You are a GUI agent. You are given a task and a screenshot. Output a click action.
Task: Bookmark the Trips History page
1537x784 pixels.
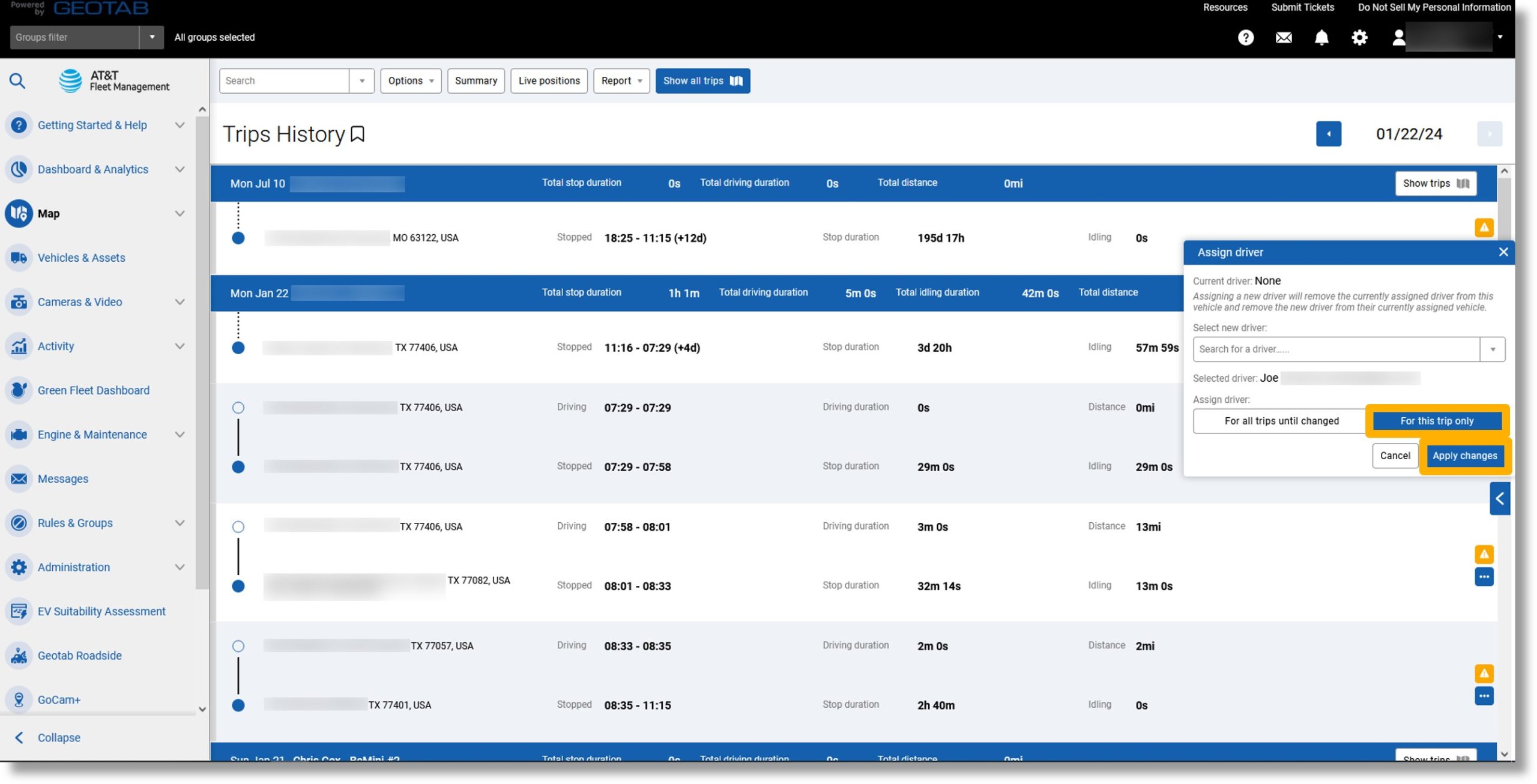(358, 134)
